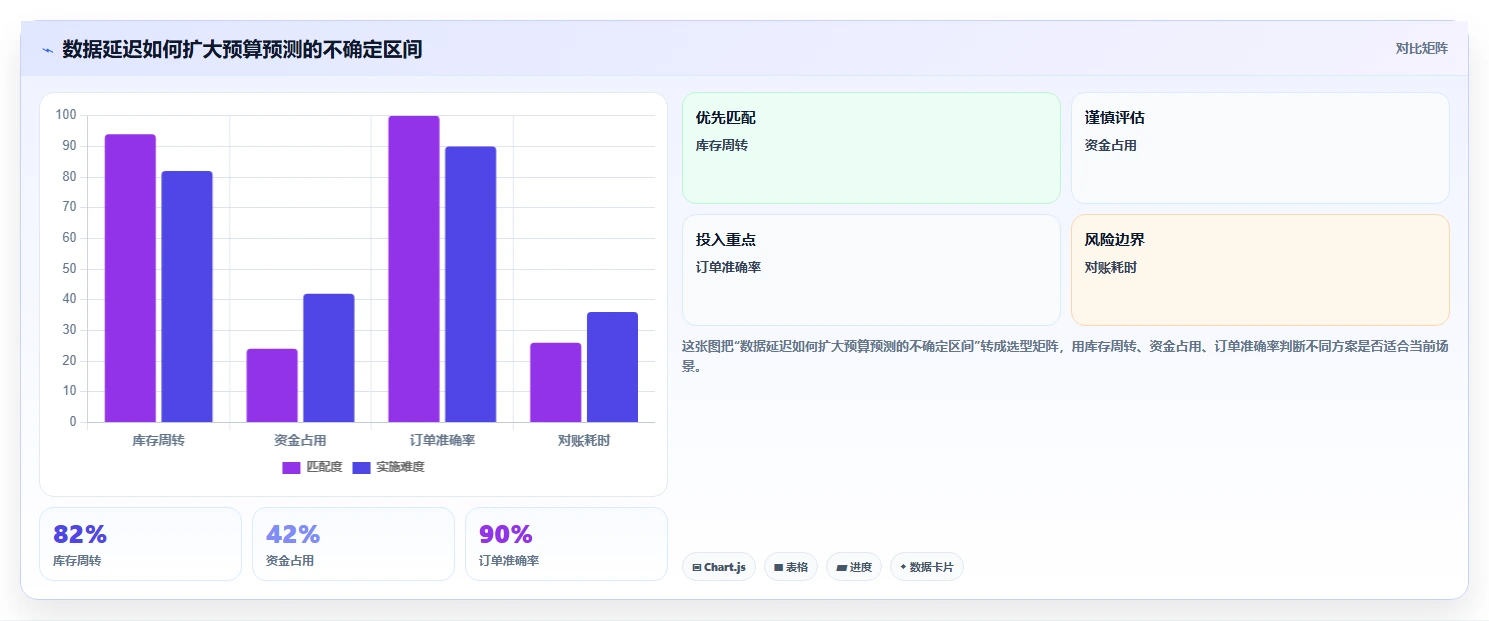Image resolution: width=1489 pixels, height=621 pixels.
Task: Click the 订单准确率 x-axis label
Action: [x=442, y=440]
